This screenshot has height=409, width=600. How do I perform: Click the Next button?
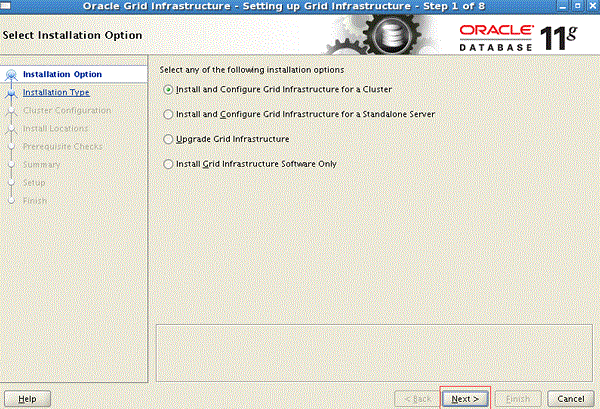(465, 399)
